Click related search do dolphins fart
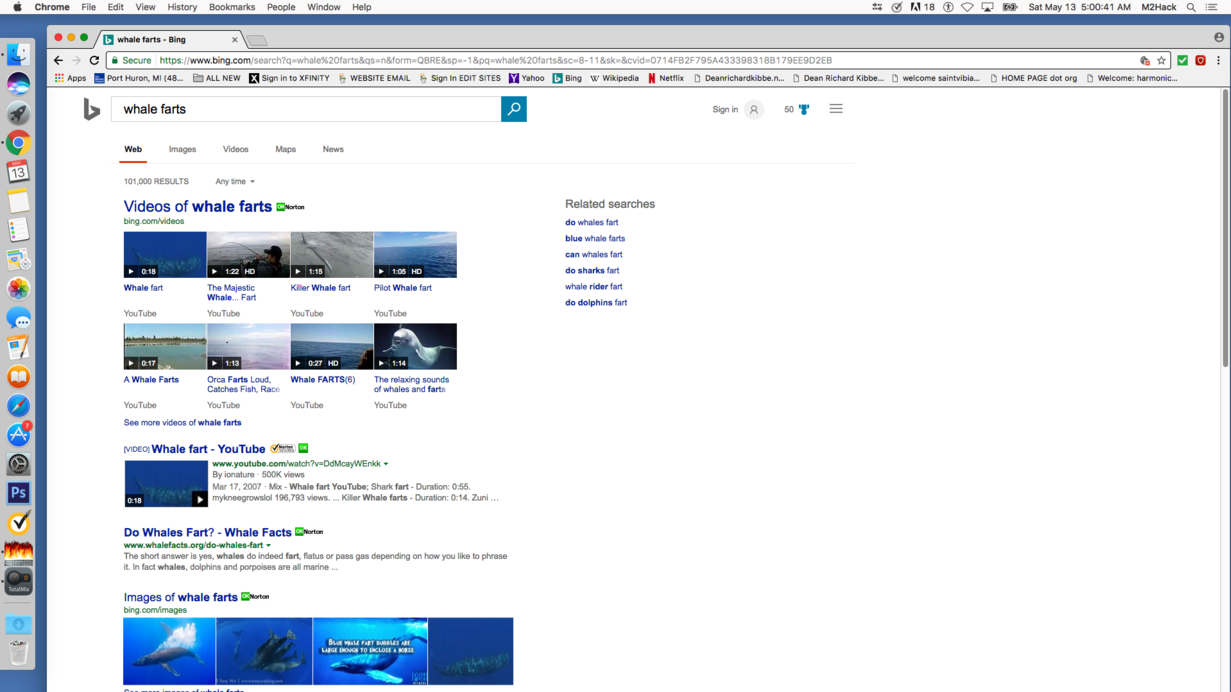Viewport: 1231px width, 692px height. pos(596,303)
